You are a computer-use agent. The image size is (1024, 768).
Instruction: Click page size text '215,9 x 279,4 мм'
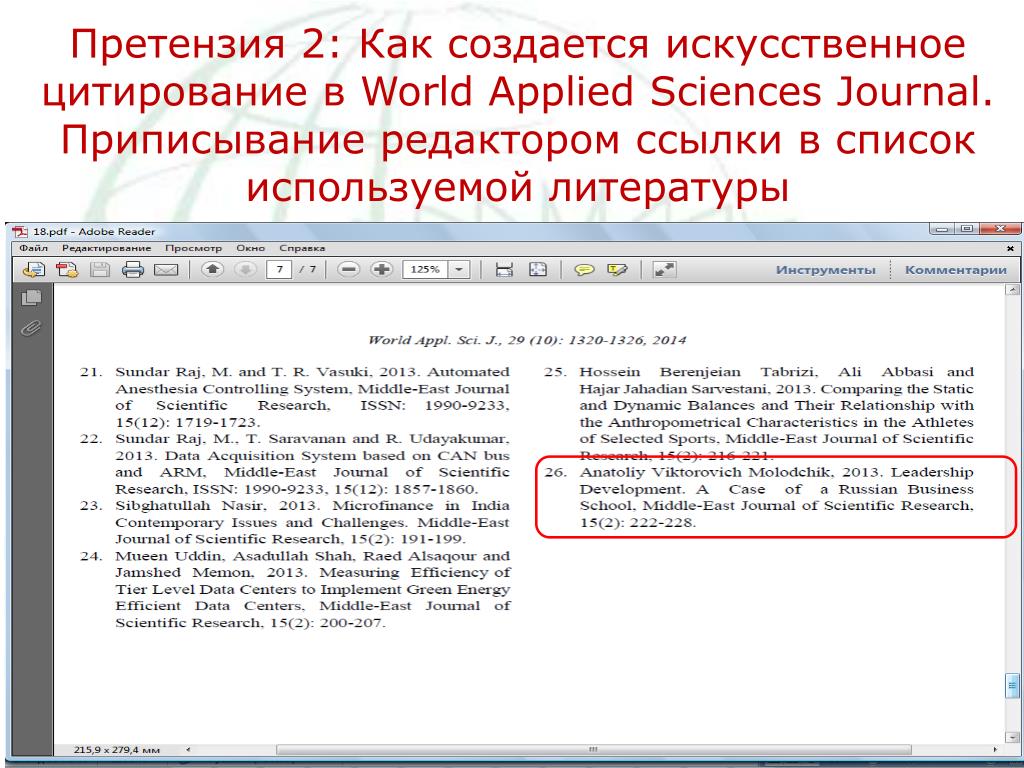[x=117, y=750]
